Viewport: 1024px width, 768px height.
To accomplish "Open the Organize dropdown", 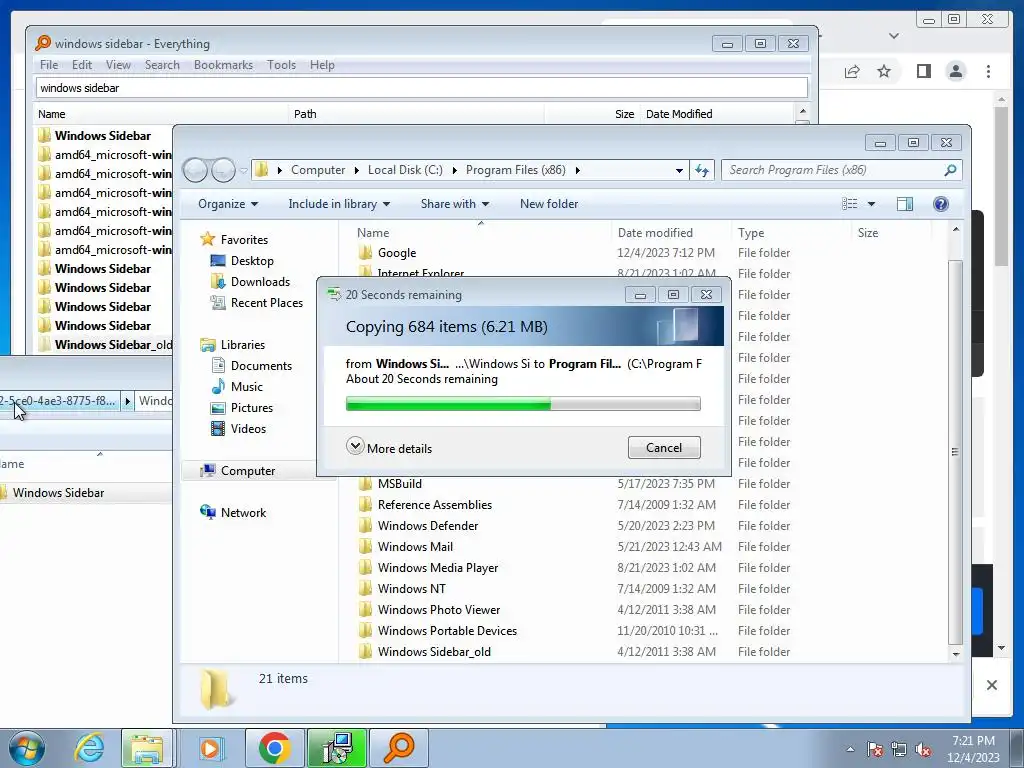I will tap(228, 204).
